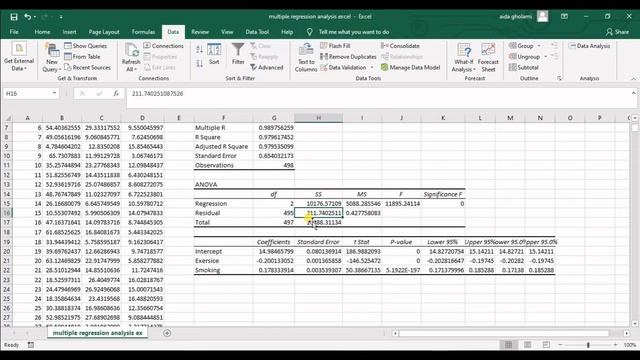The image size is (640, 360).
Task: Open Connections in the ribbon
Action: point(163,46)
